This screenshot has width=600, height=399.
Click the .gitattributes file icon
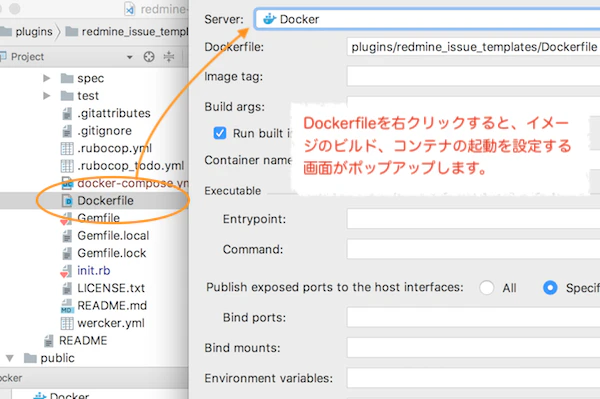tap(67, 113)
